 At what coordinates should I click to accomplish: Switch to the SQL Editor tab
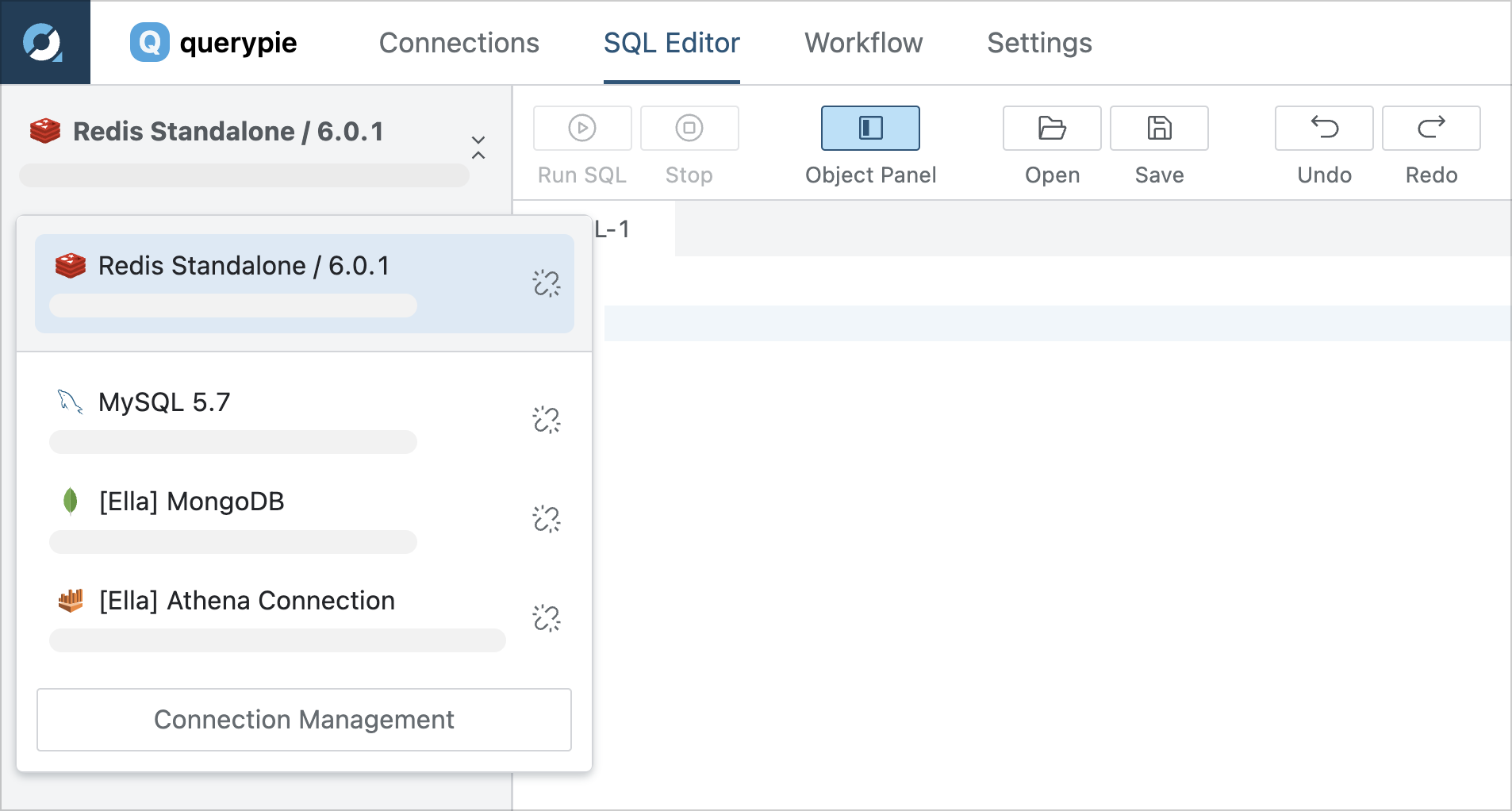(672, 43)
